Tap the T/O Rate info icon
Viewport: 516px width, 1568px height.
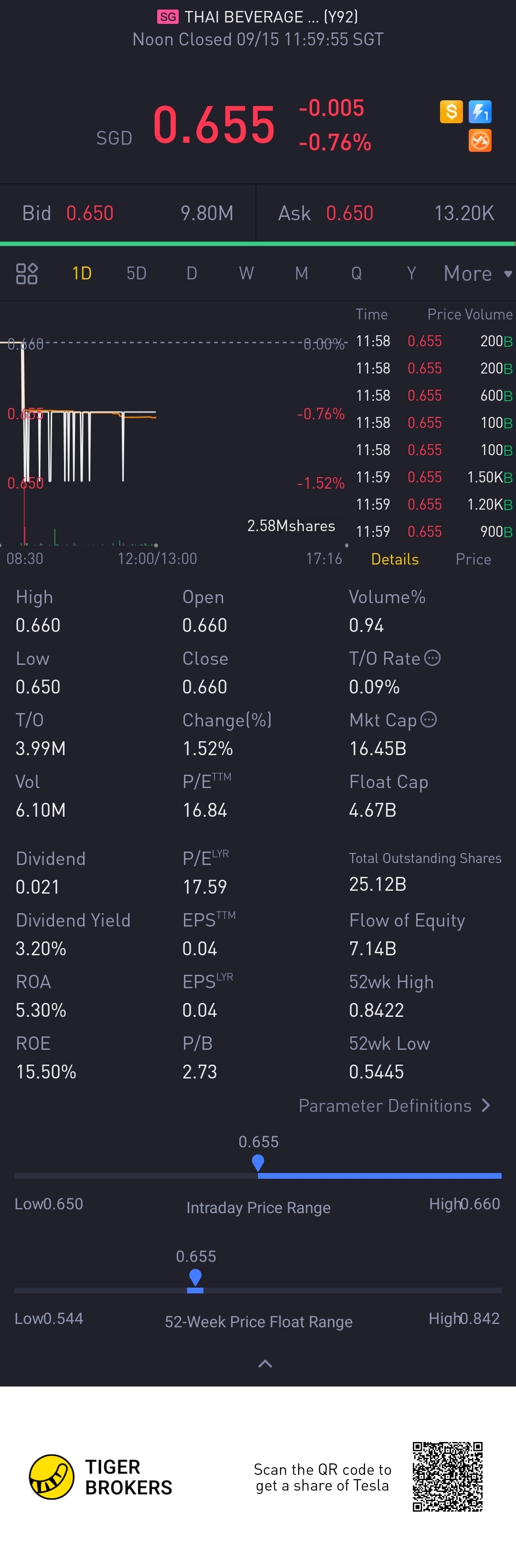pyautogui.click(x=432, y=658)
